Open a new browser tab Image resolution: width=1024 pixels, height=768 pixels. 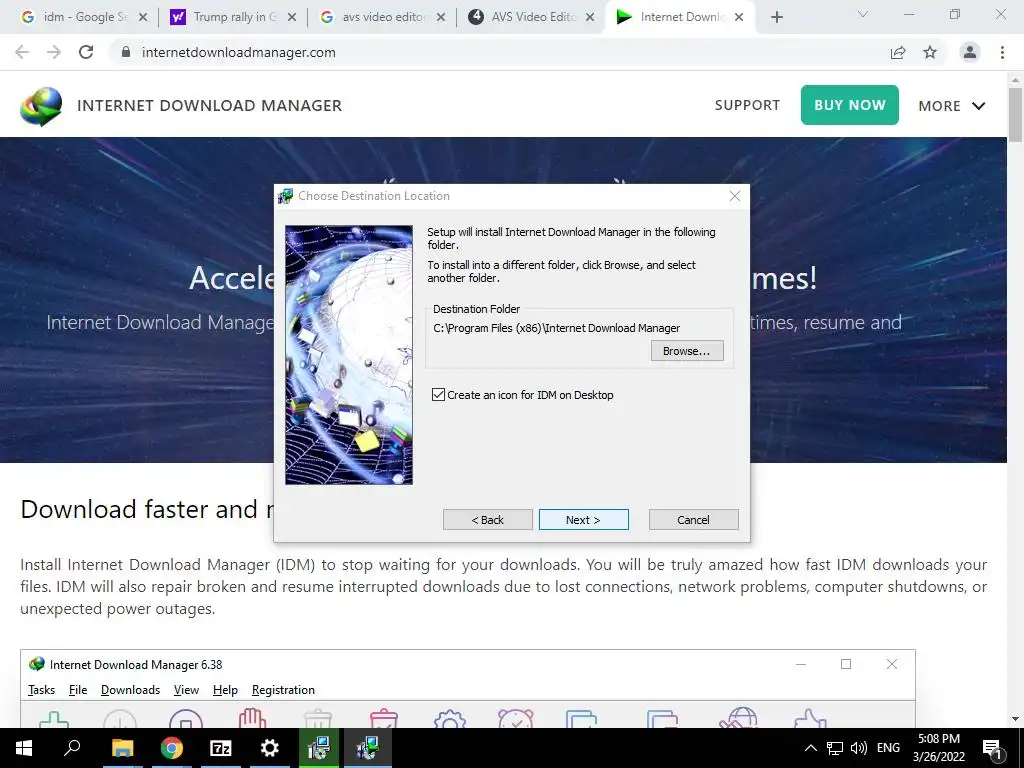click(776, 18)
